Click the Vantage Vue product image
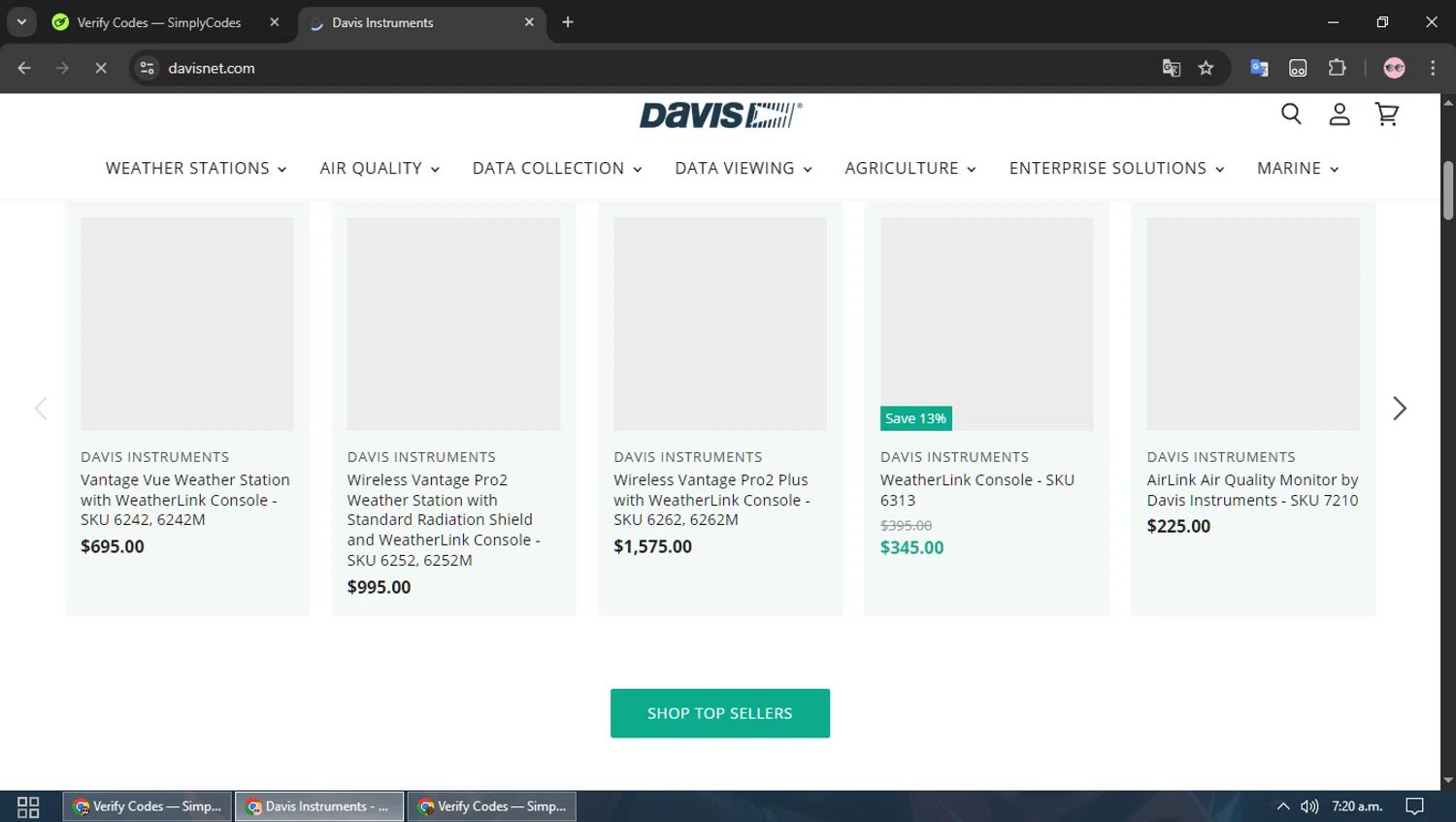1456x822 pixels. [187, 324]
